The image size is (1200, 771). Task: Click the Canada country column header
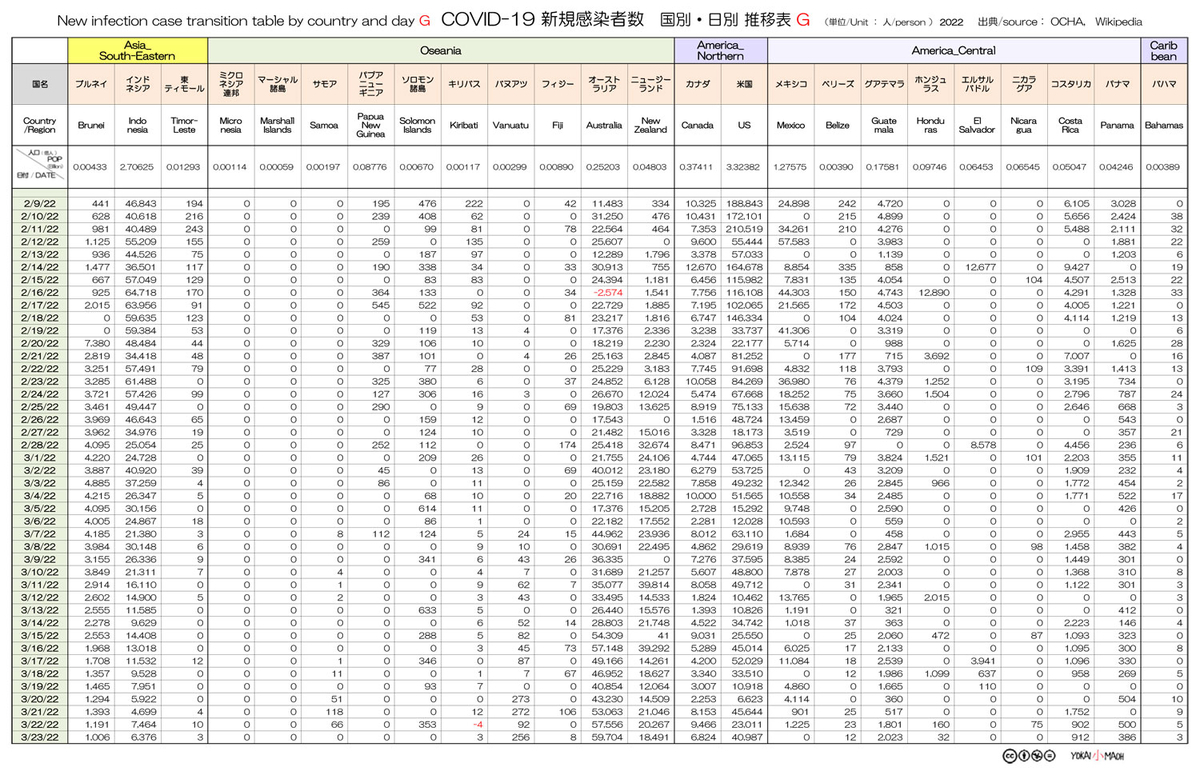click(x=697, y=125)
